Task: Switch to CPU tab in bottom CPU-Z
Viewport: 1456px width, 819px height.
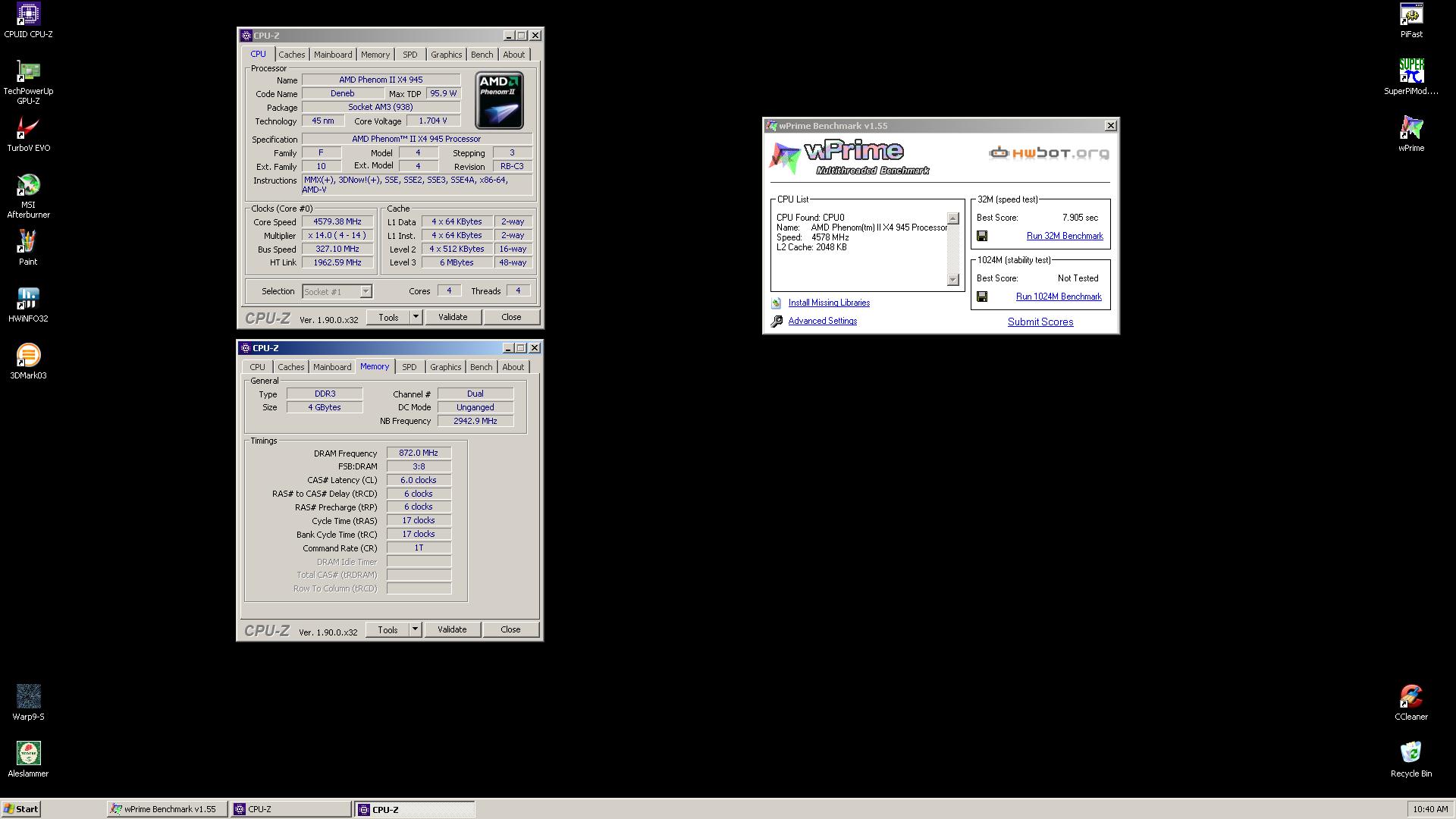Action: pos(258,367)
